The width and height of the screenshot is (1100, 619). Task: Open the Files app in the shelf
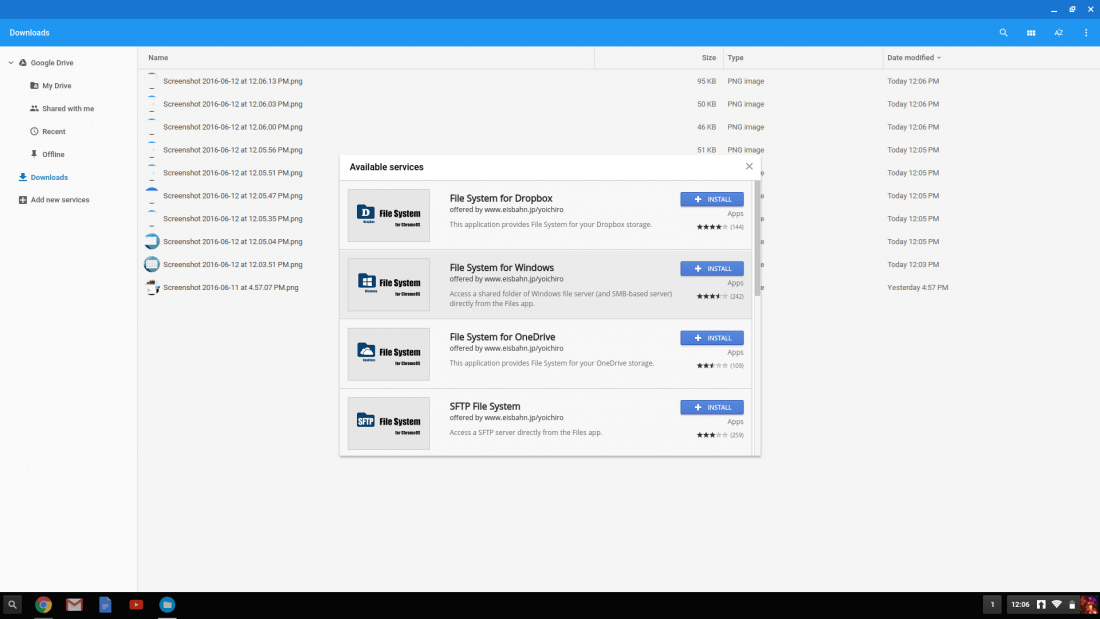pyautogui.click(x=167, y=604)
